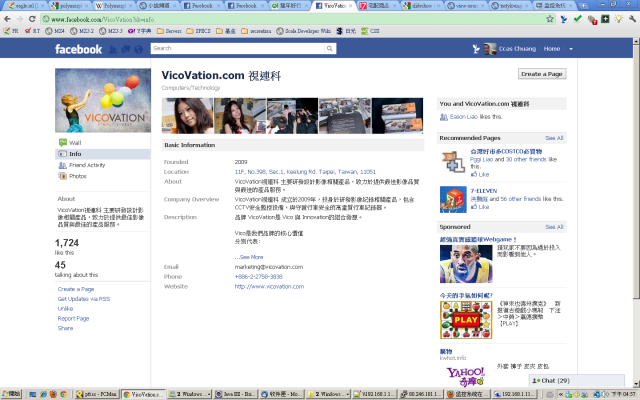This screenshot has height=400, width=640.
Task: Click the Share link in sidebar
Action: (65, 328)
